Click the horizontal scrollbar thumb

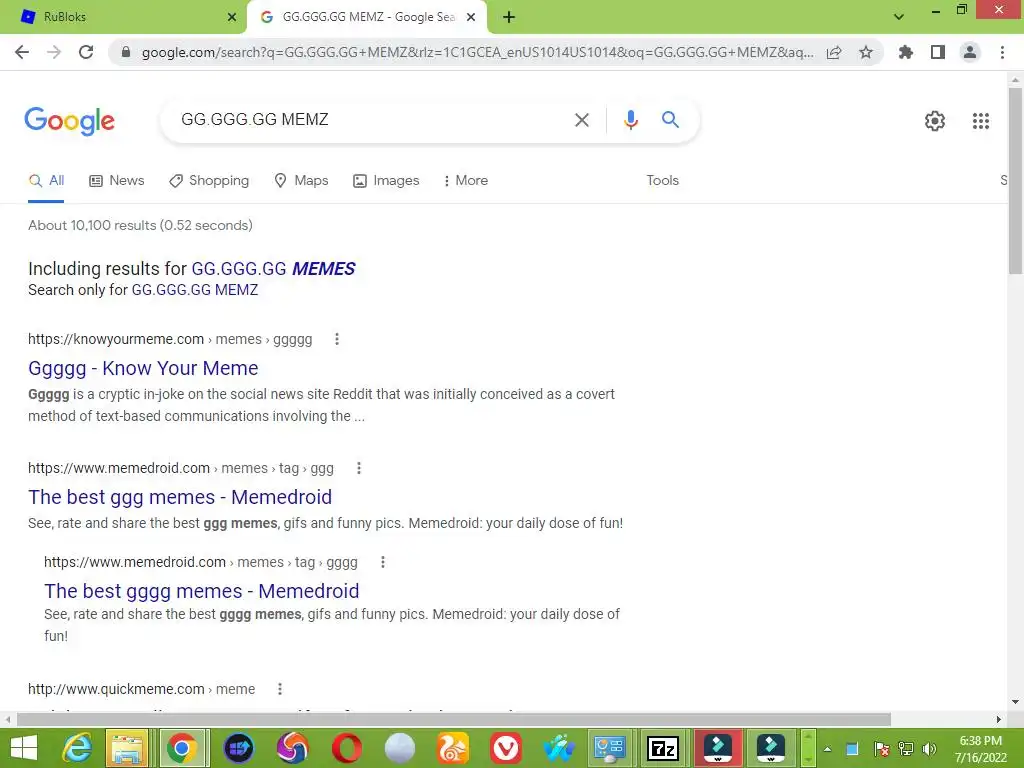pos(454,720)
